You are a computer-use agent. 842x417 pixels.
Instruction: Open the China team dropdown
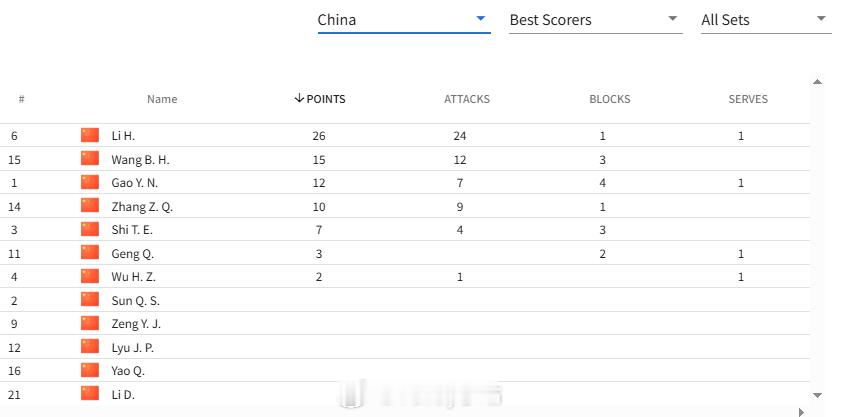tap(404, 20)
